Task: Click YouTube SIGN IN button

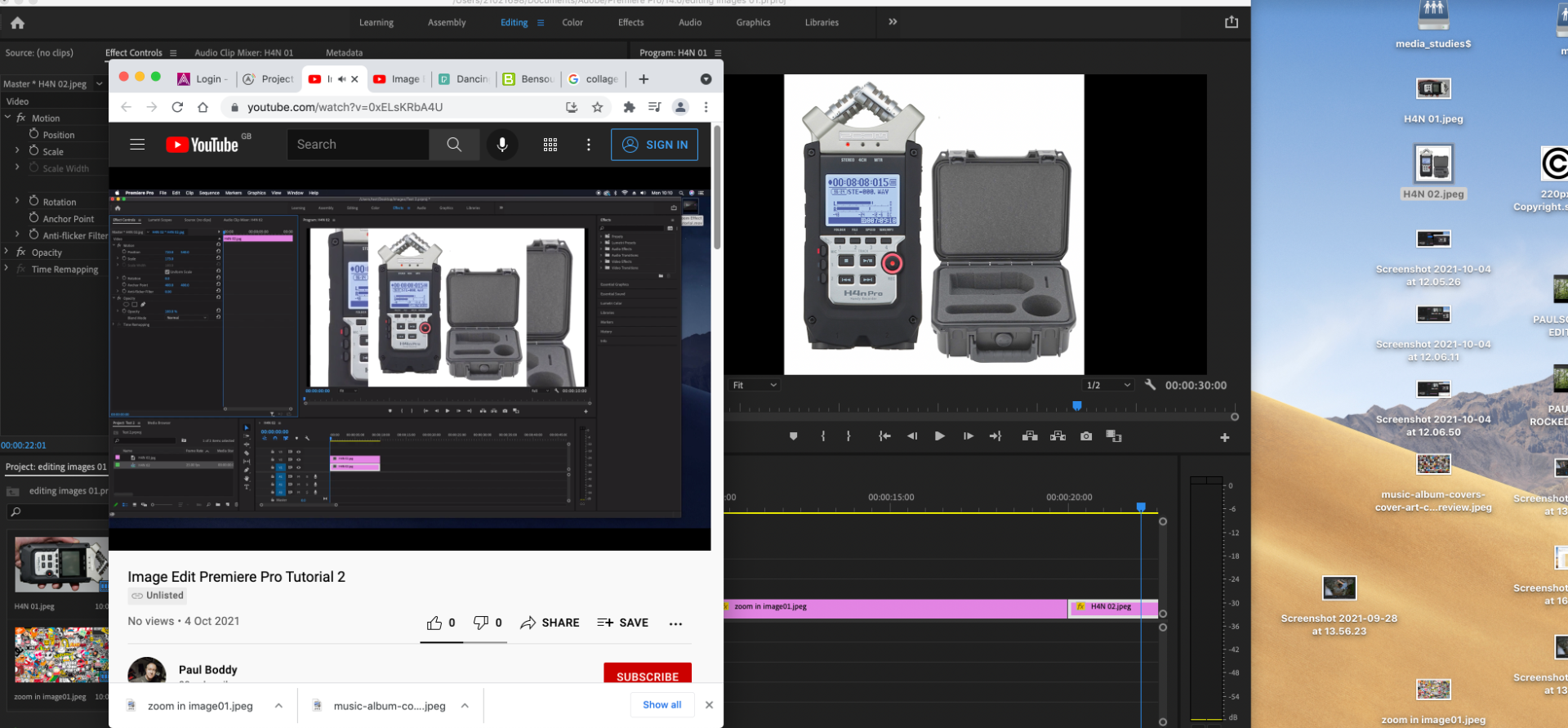Action: coord(654,145)
